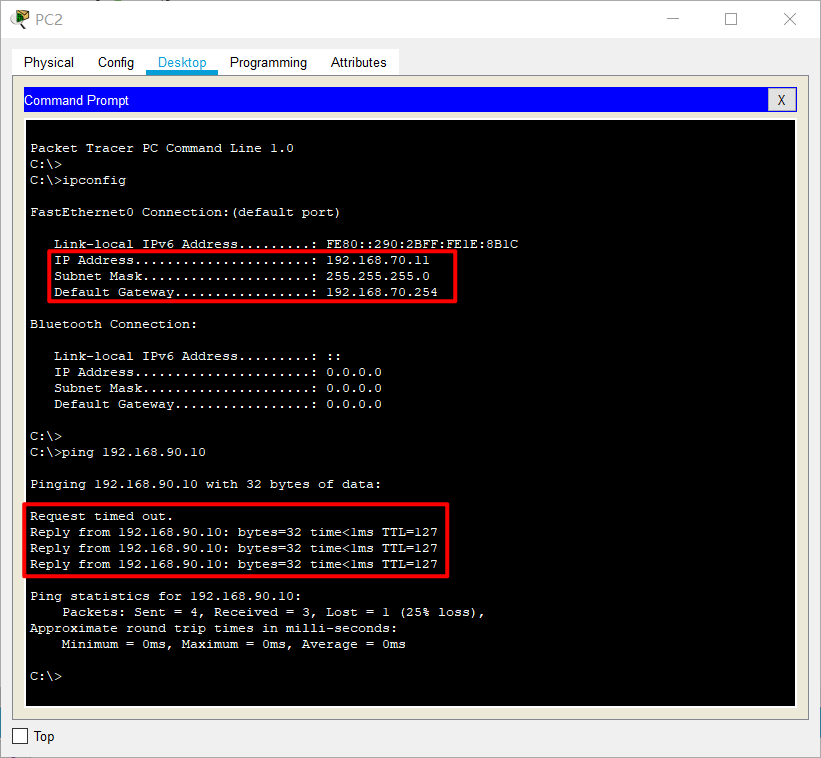Click the 'Request timed out.' line
The height and width of the screenshot is (758, 821).
[101, 516]
